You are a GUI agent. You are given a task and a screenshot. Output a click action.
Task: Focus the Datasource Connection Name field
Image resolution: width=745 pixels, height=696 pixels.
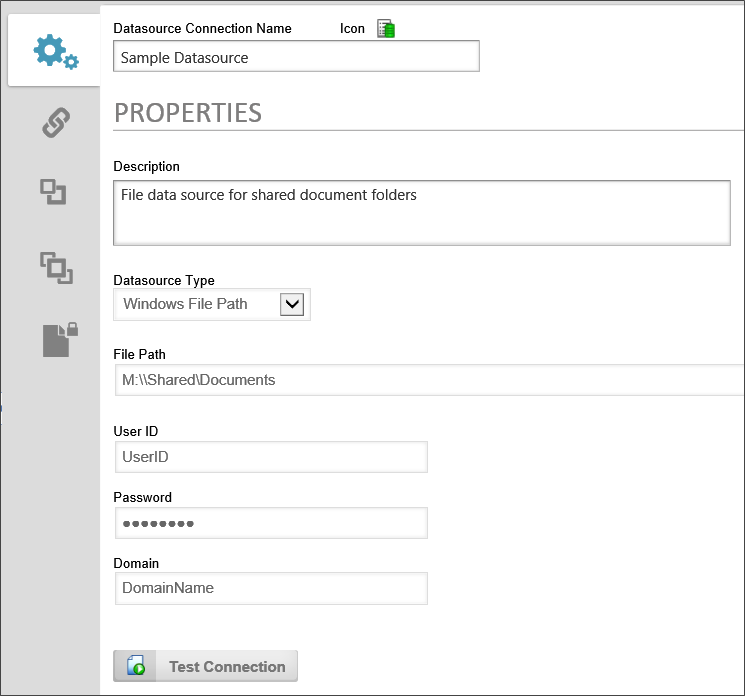[x=296, y=57]
